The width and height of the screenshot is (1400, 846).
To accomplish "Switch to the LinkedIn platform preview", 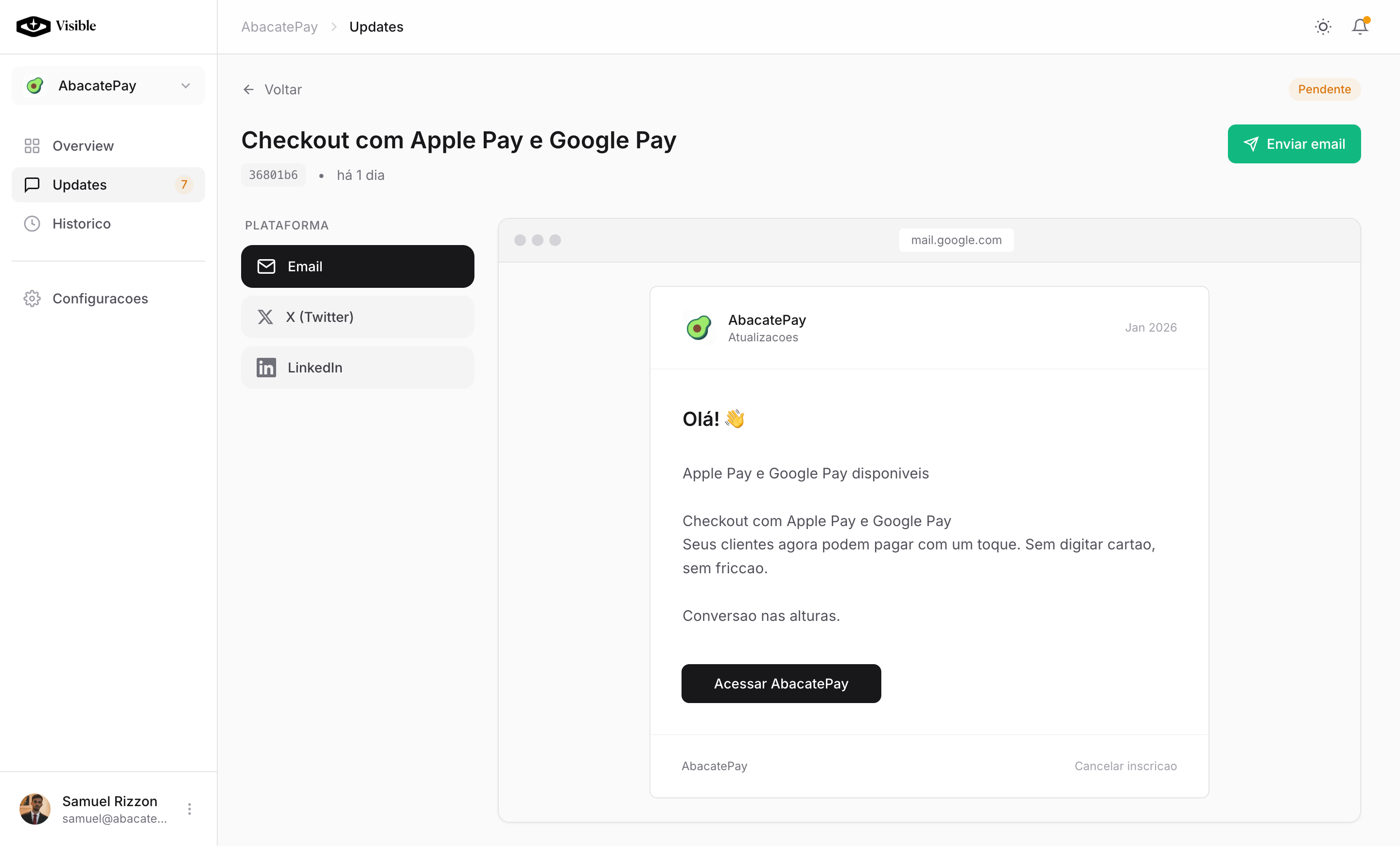I will [357, 368].
